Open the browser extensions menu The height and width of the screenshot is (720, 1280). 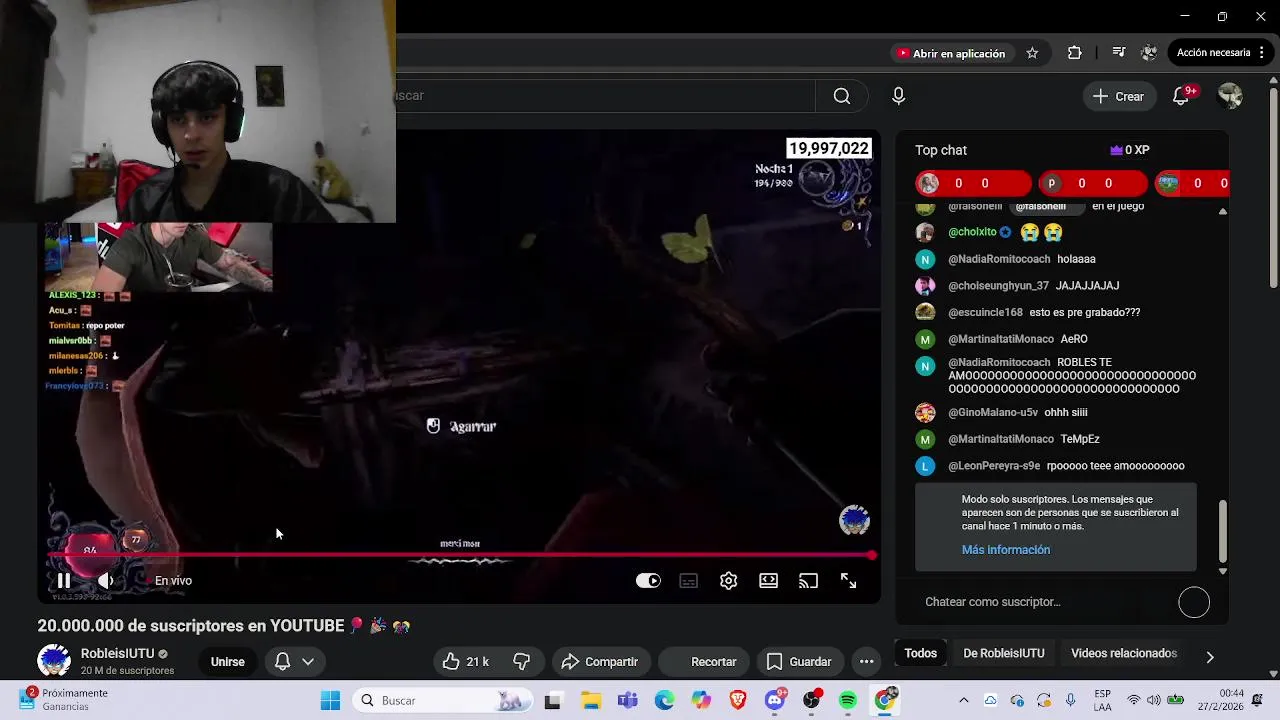(x=1074, y=53)
